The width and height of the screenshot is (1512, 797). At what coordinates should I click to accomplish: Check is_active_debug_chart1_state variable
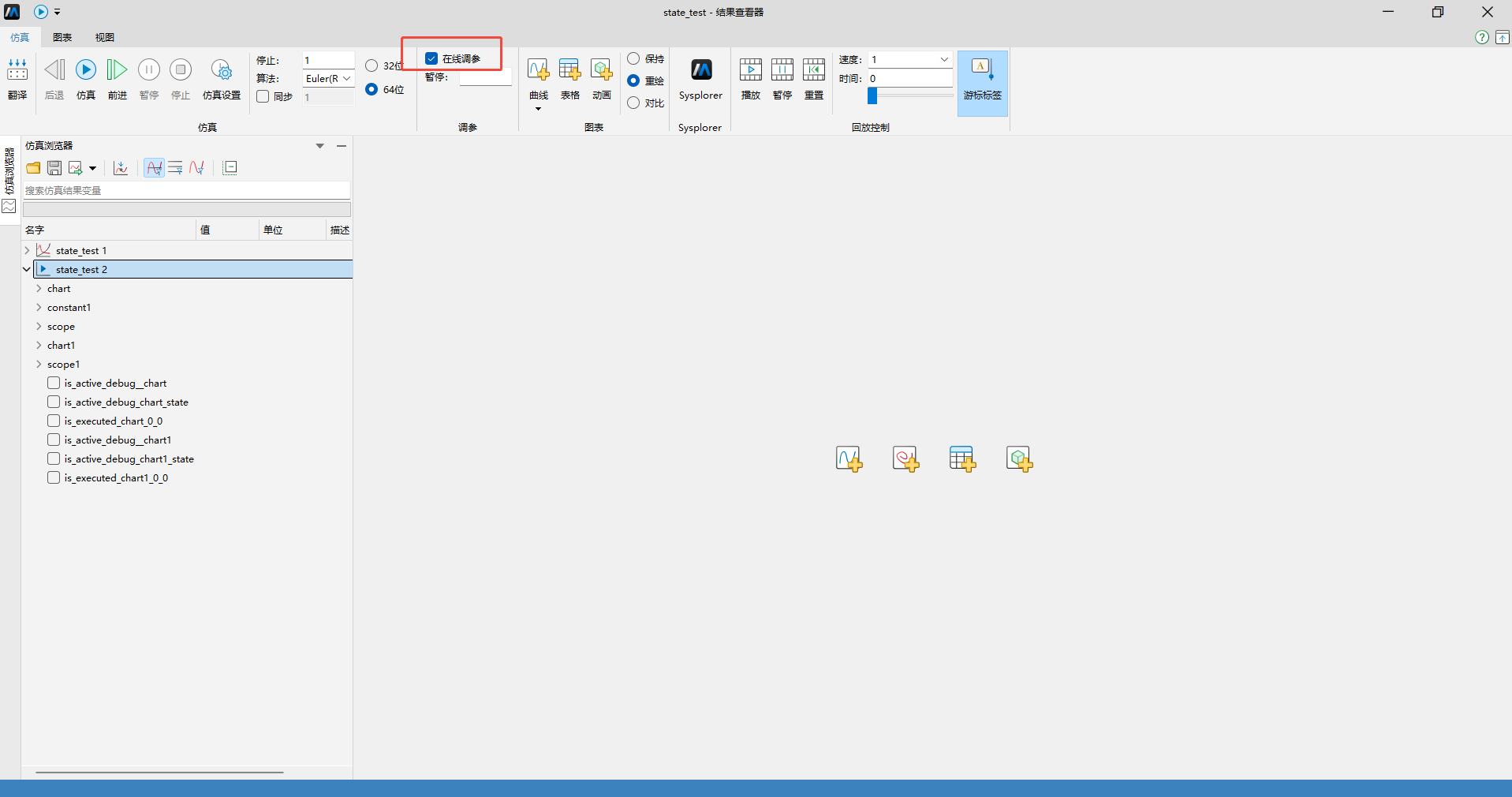coord(54,458)
